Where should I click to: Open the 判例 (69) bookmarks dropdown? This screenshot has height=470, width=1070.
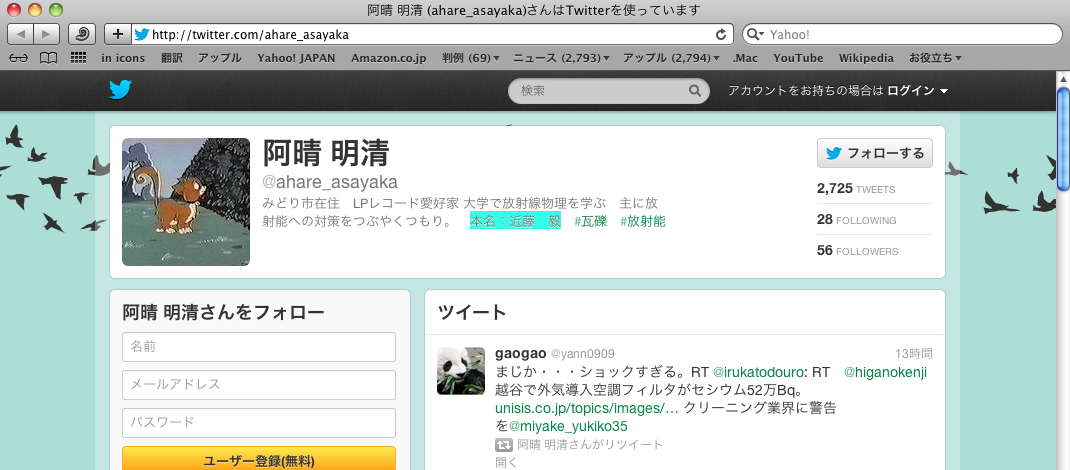pyautogui.click(x=470, y=58)
